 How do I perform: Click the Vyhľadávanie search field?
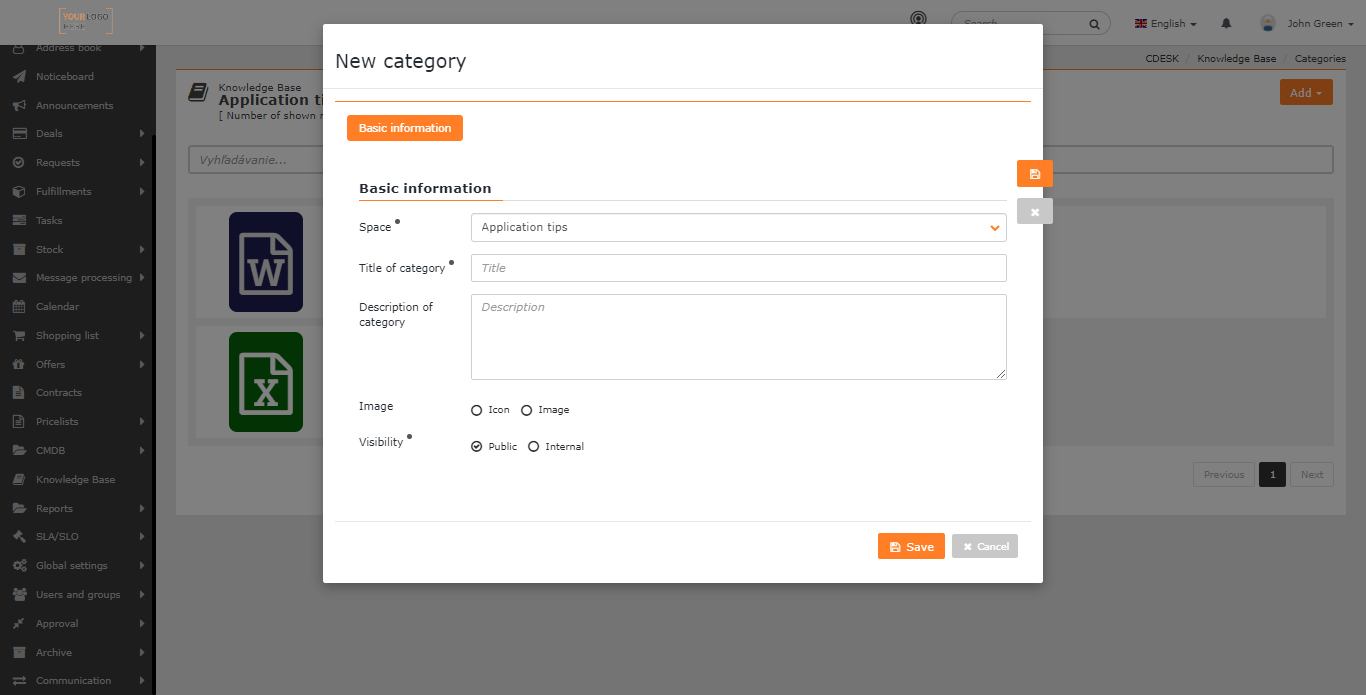point(760,160)
